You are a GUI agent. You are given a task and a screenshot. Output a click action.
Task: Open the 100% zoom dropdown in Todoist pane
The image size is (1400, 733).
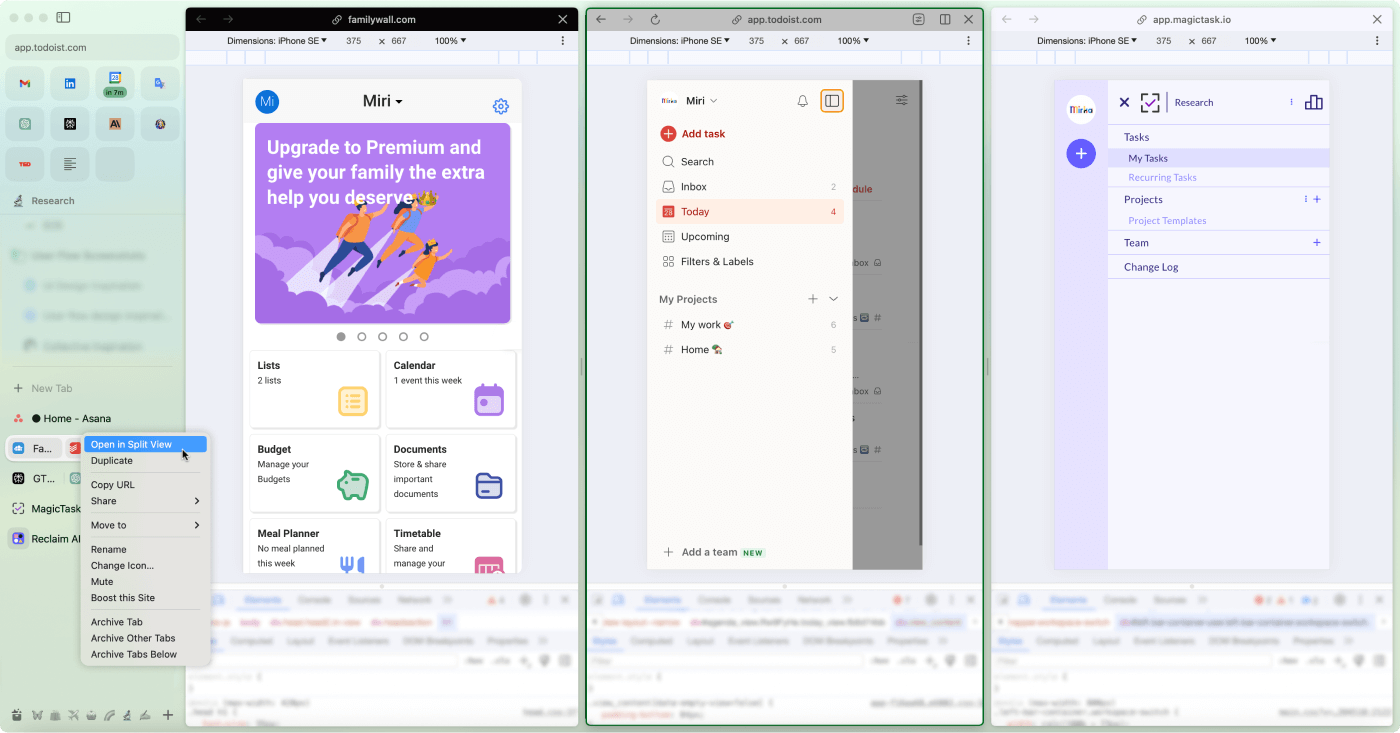[853, 41]
